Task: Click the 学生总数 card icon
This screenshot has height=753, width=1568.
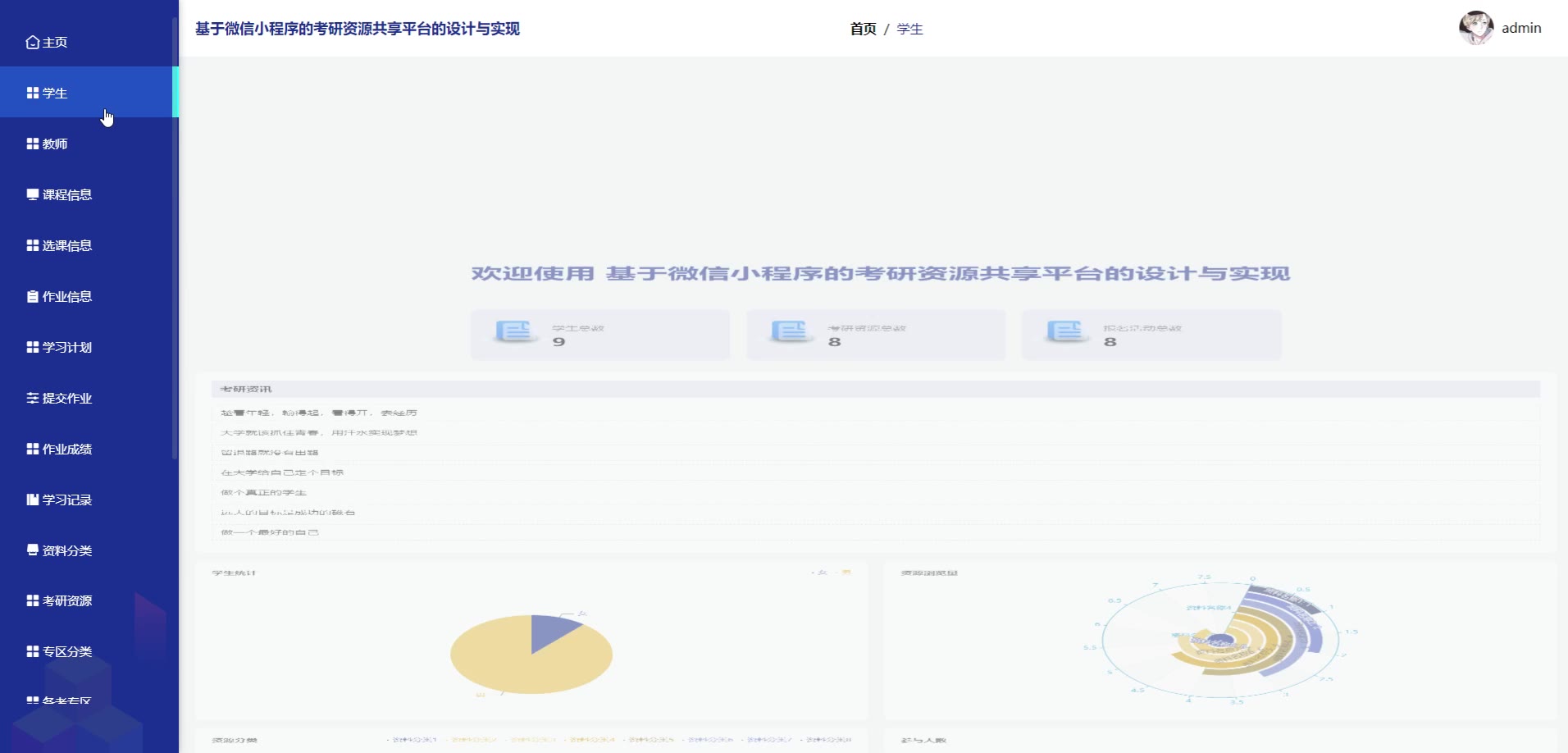Action: point(514,331)
